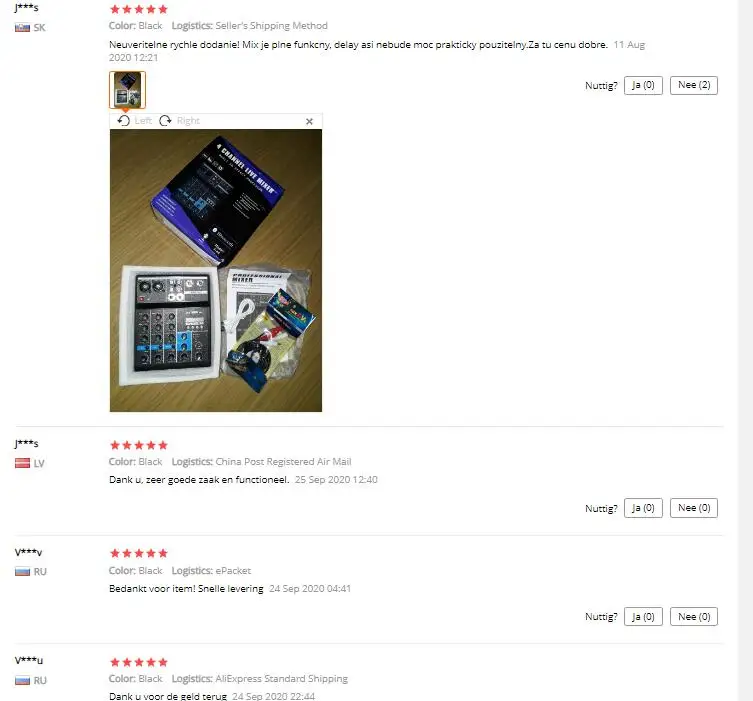Click the five-star rating of the LV review
The width and height of the screenshot is (753, 701).
pyautogui.click(x=139, y=445)
